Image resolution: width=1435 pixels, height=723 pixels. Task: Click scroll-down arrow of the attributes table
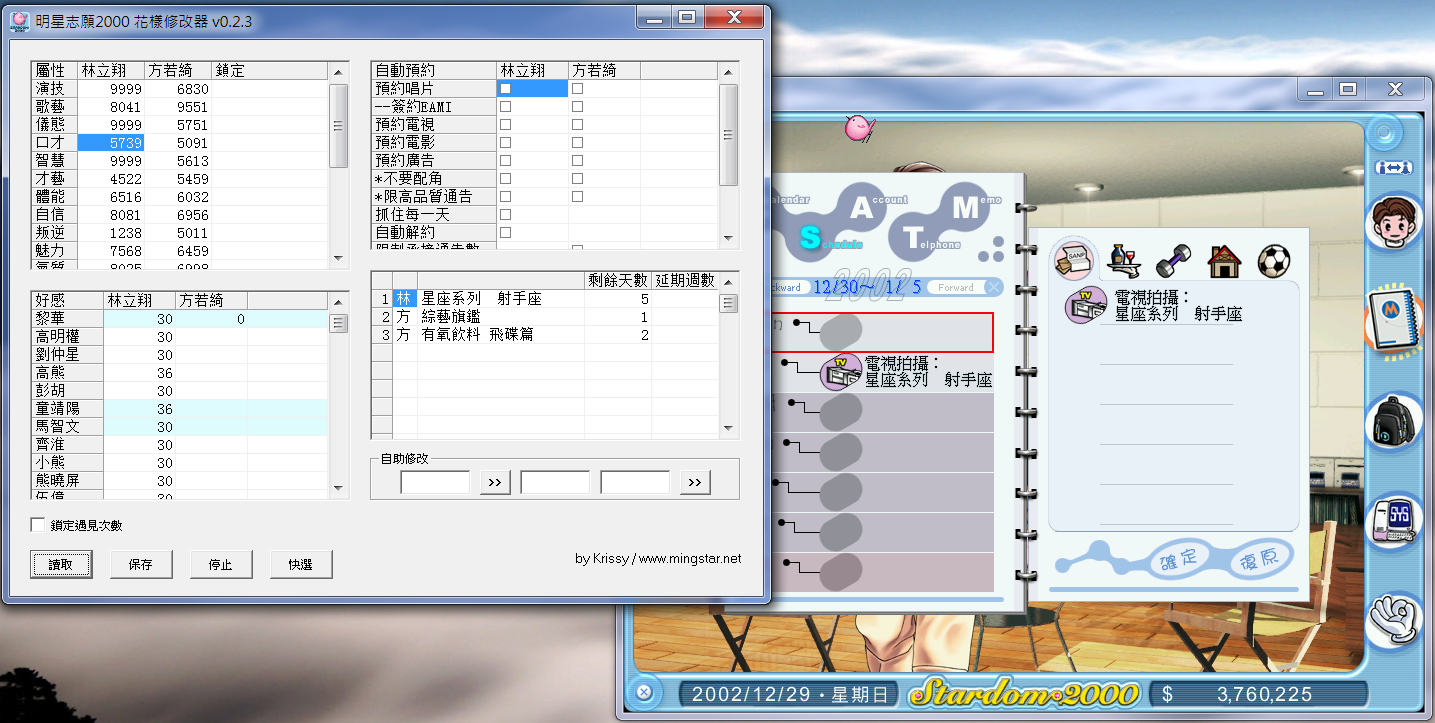coord(338,260)
